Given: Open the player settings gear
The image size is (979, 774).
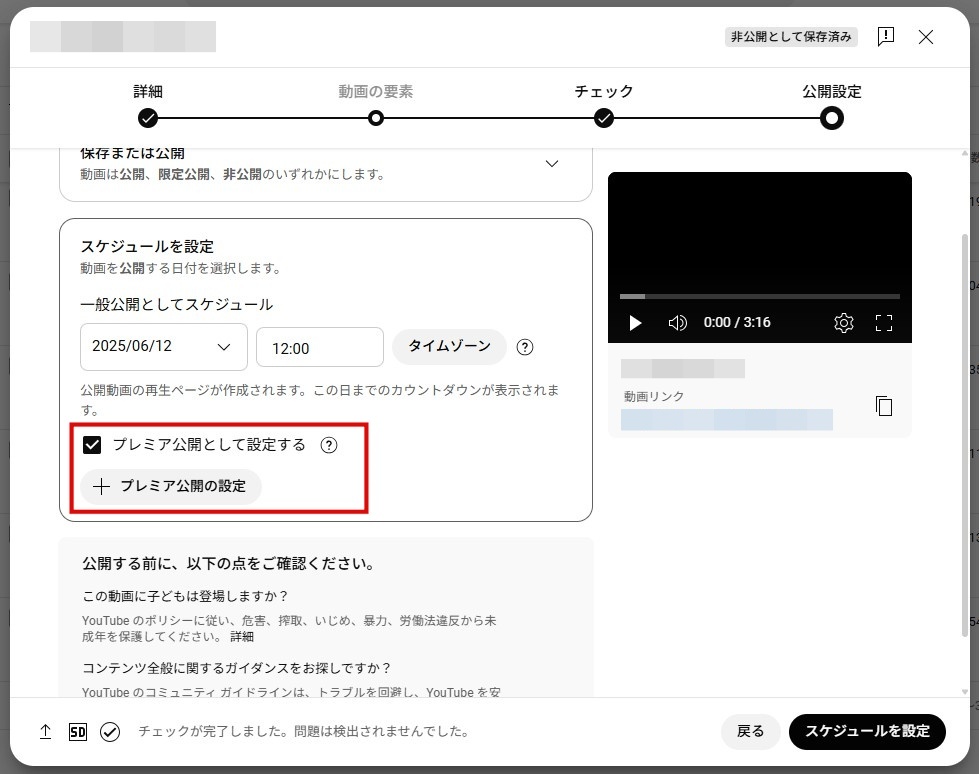Looking at the screenshot, I should click(844, 323).
